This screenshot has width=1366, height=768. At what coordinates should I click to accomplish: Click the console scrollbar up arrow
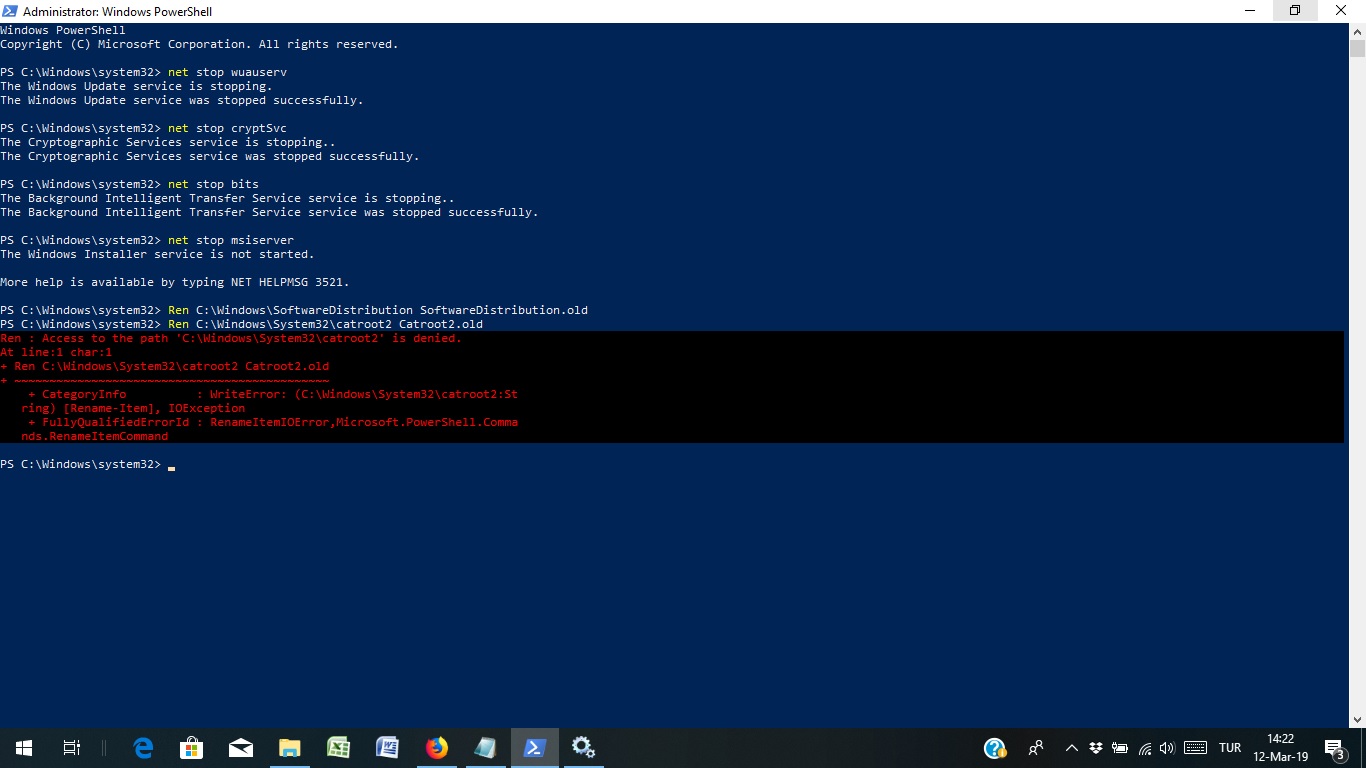pyautogui.click(x=1357, y=31)
